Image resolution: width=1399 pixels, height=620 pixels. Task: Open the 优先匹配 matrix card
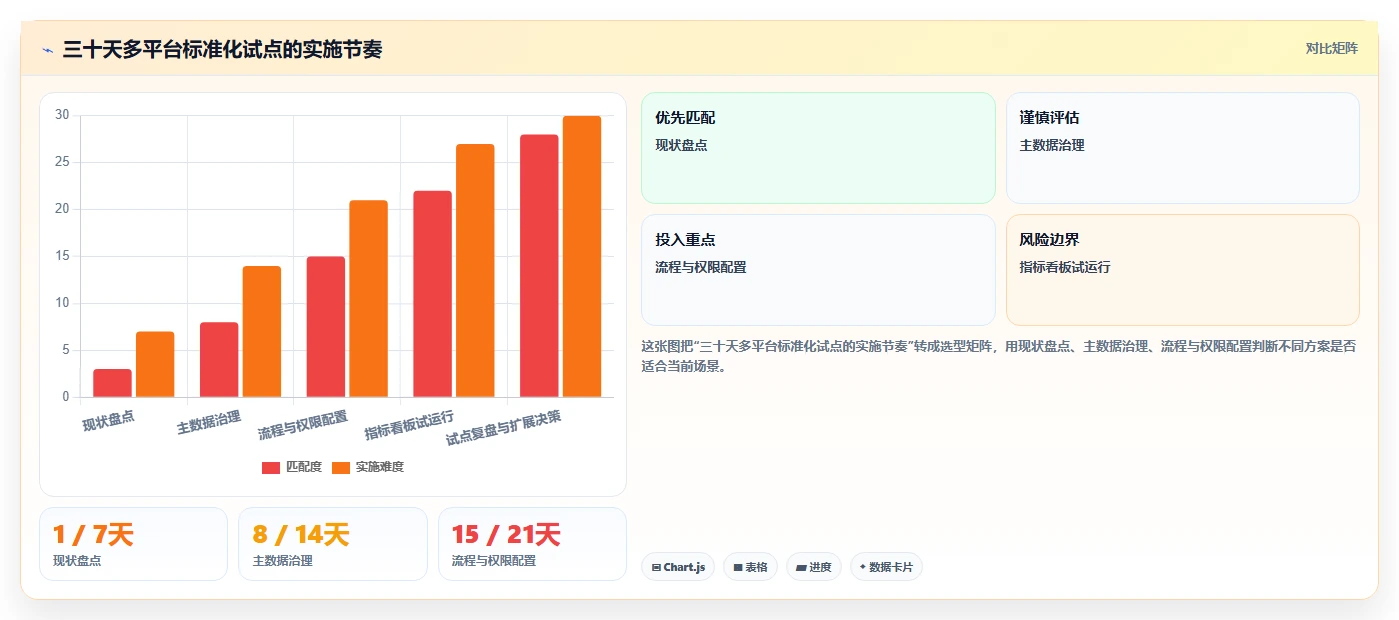(818, 148)
